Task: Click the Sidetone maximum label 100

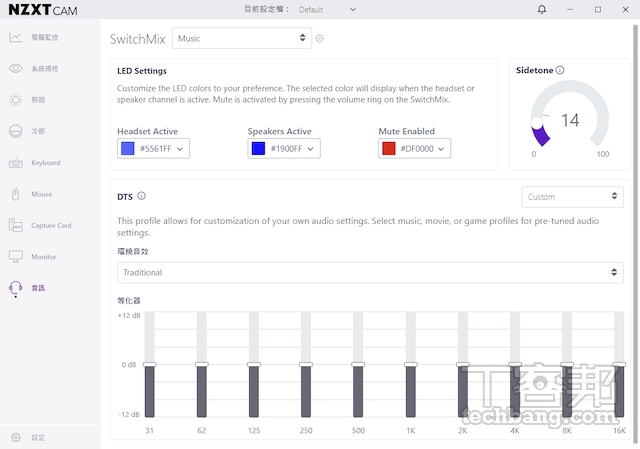Action: [x=603, y=154]
